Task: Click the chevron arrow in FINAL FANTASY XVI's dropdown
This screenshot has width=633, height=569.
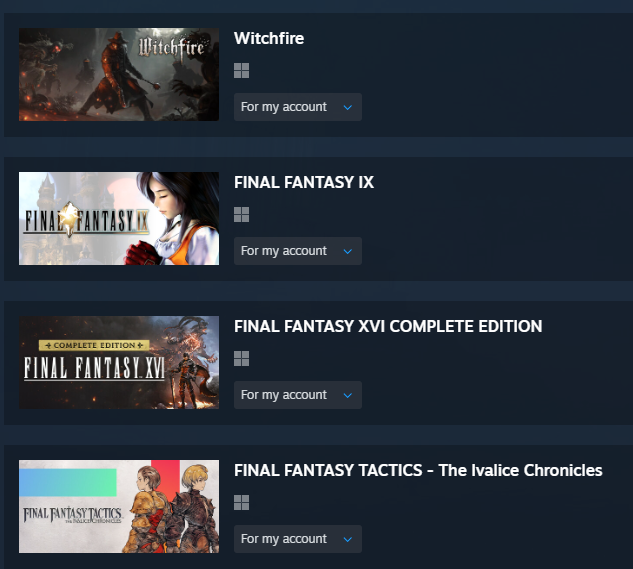Action: coord(348,395)
